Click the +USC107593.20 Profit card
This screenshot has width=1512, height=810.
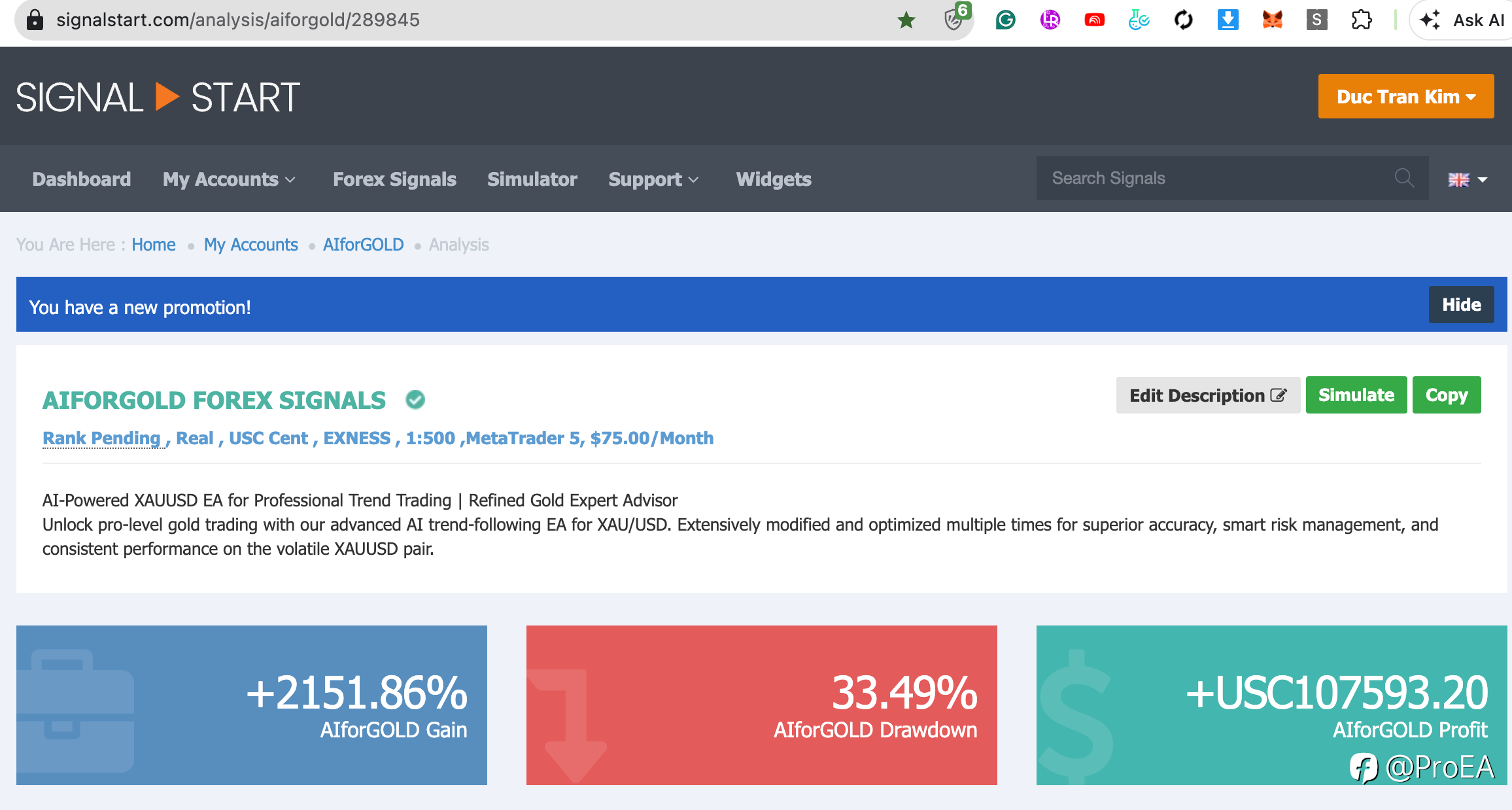click(1272, 705)
